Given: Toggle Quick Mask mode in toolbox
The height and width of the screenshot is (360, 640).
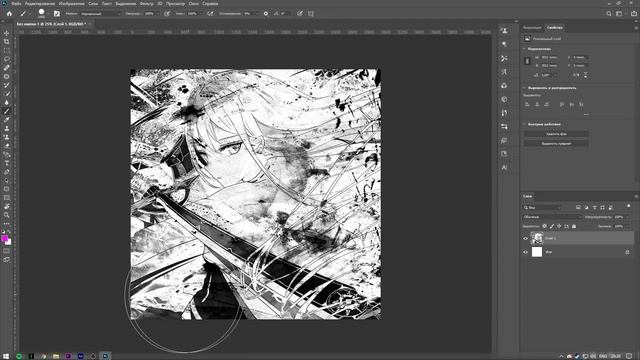Looking at the screenshot, I should [x=7, y=251].
